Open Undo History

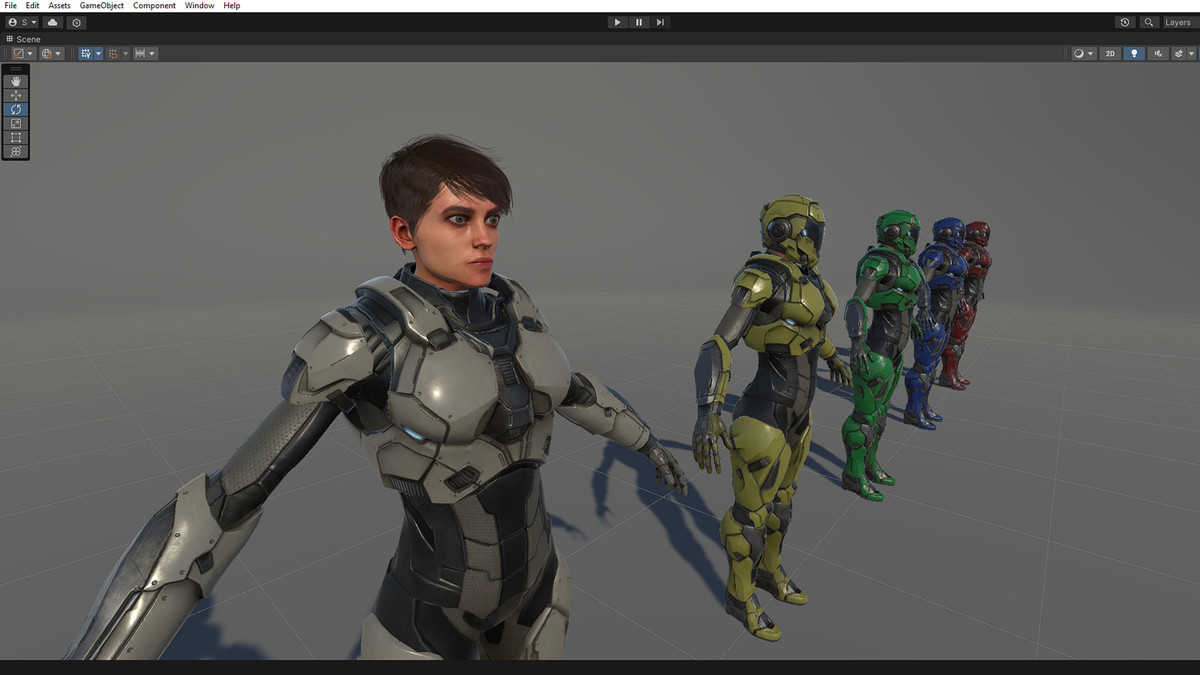click(x=1125, y=22)
